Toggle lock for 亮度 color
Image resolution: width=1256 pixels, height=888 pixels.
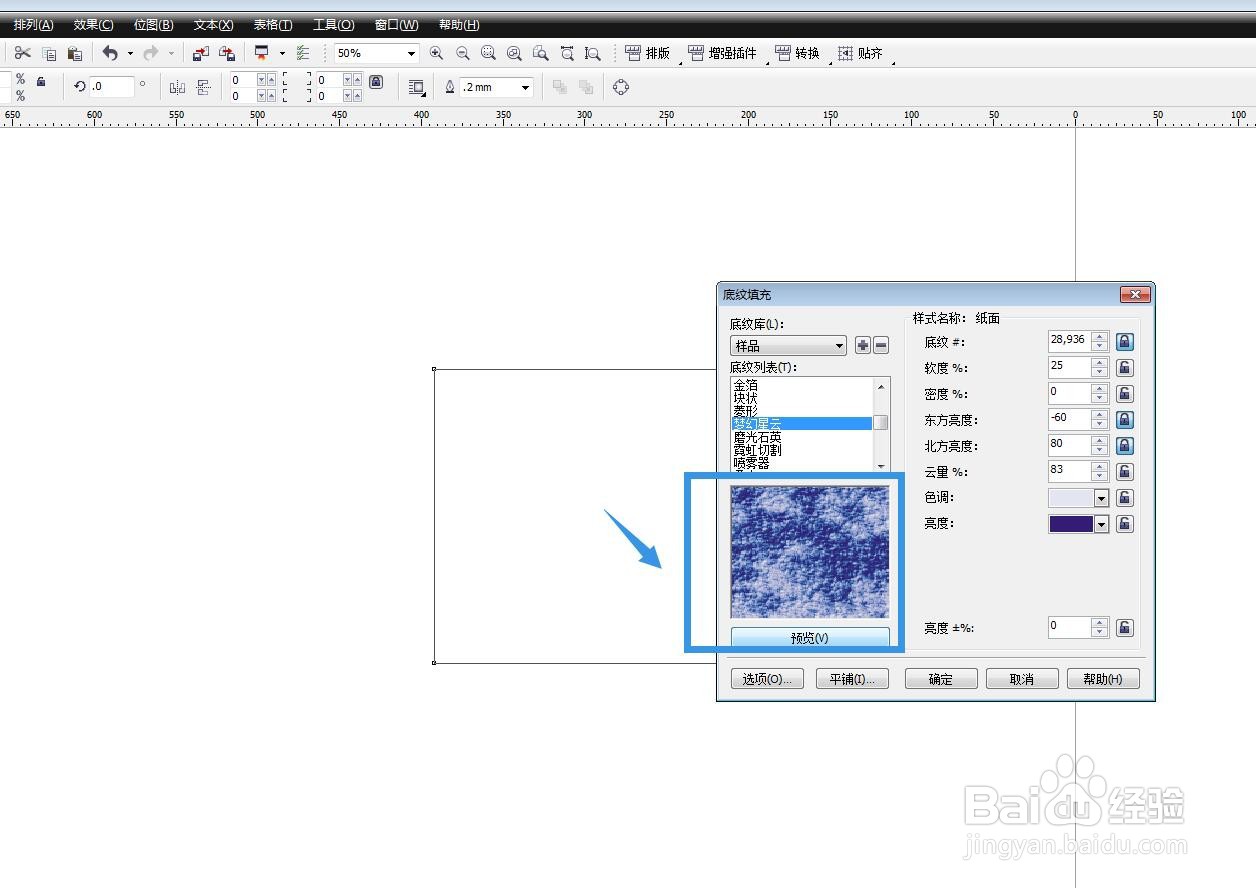[x=1124, y=524]
